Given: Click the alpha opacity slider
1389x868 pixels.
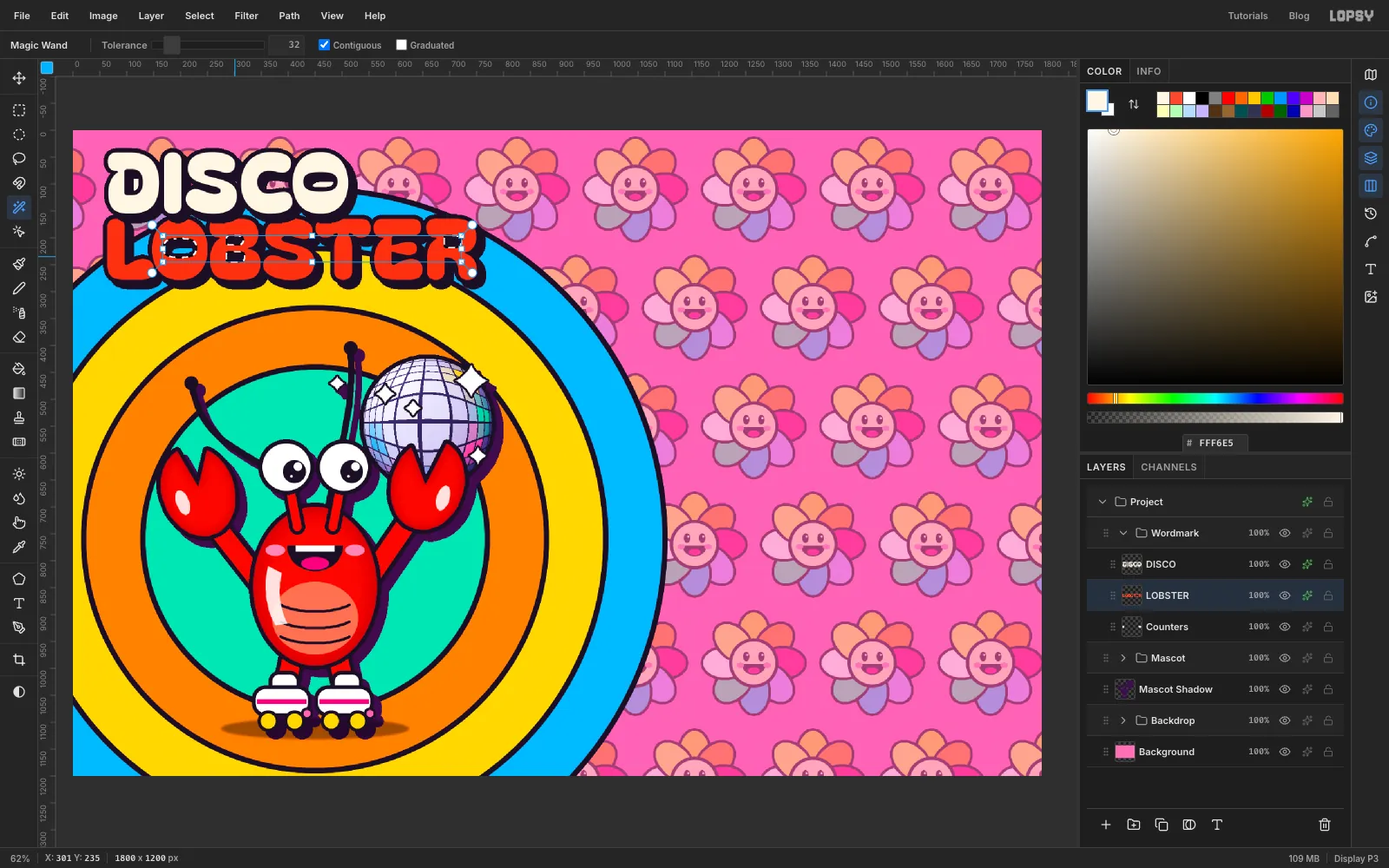Looking at the screenshot, I should coord(1215,418).
